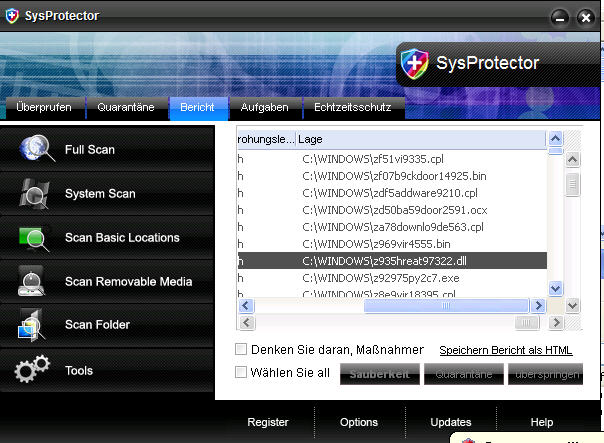Click the large SysProtector shield logo
Viewport: 604px width, 443px height.
pyautogui.click(x=414, y=64)
